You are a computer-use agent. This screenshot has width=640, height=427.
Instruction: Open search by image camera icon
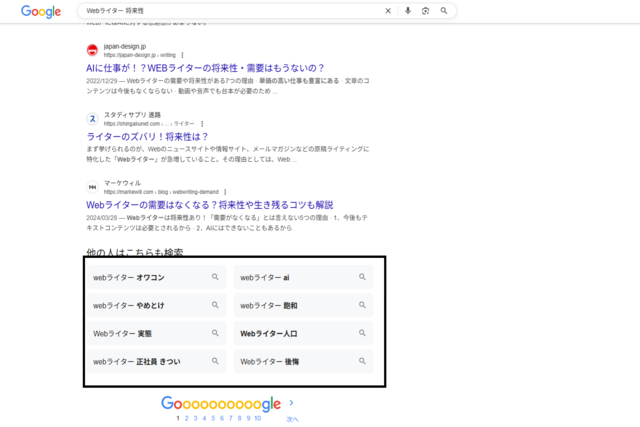[425, 11]
